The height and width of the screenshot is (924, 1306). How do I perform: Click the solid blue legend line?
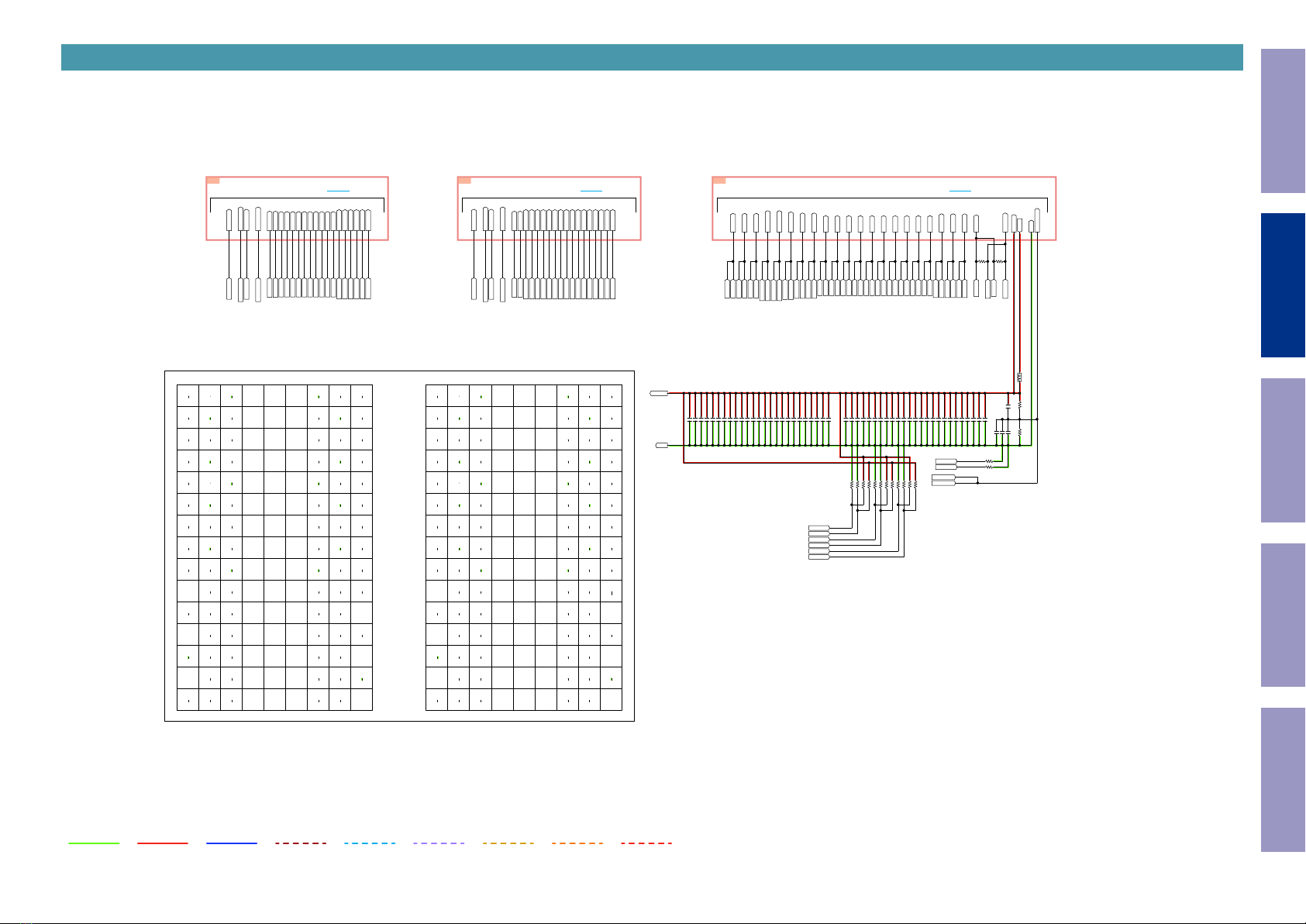click(x=232, y=843)
